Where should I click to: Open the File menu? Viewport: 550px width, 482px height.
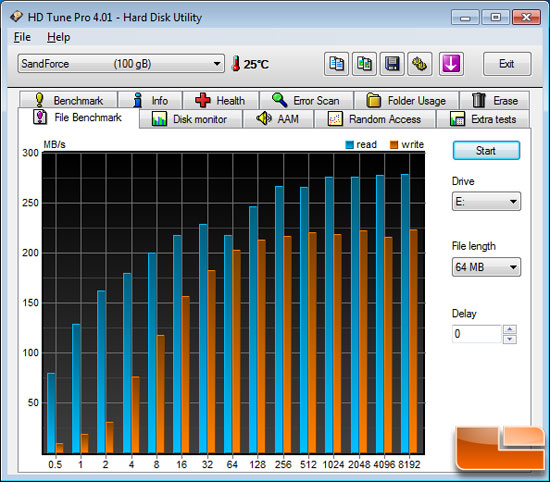pyautogui.click(x=22, y=37)
